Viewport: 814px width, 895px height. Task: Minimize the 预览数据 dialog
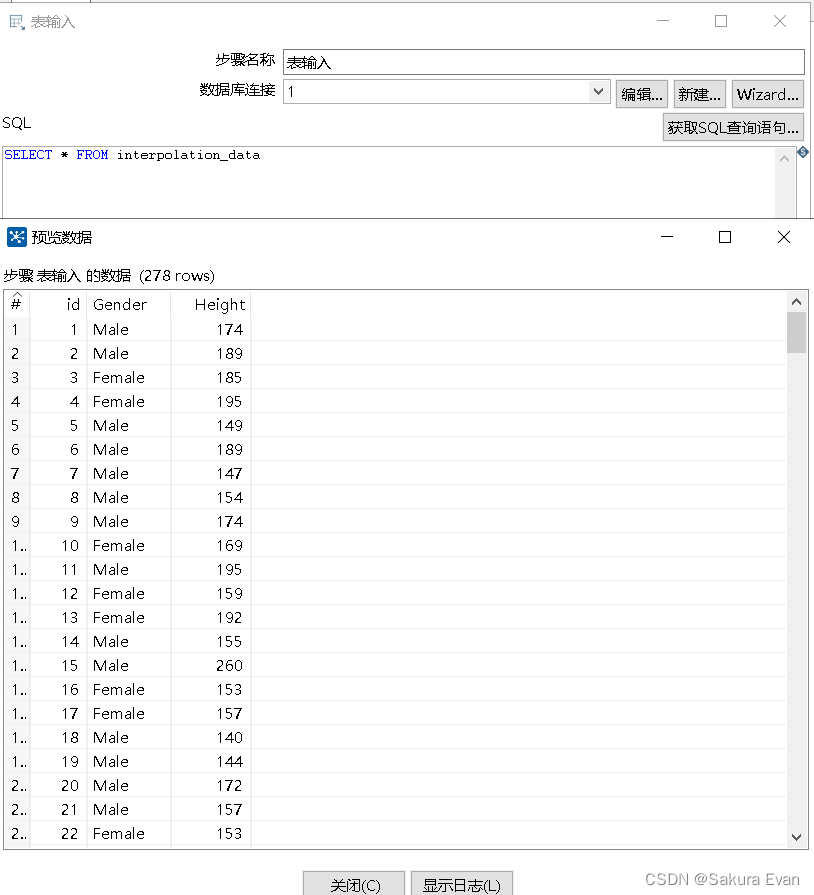(667, 237)
